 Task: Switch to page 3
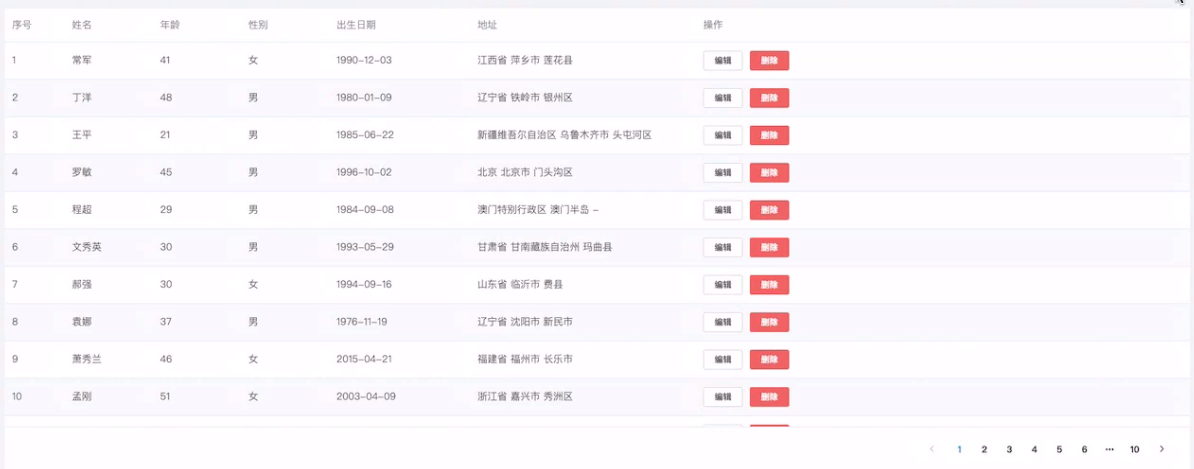tap(1009, 449)
